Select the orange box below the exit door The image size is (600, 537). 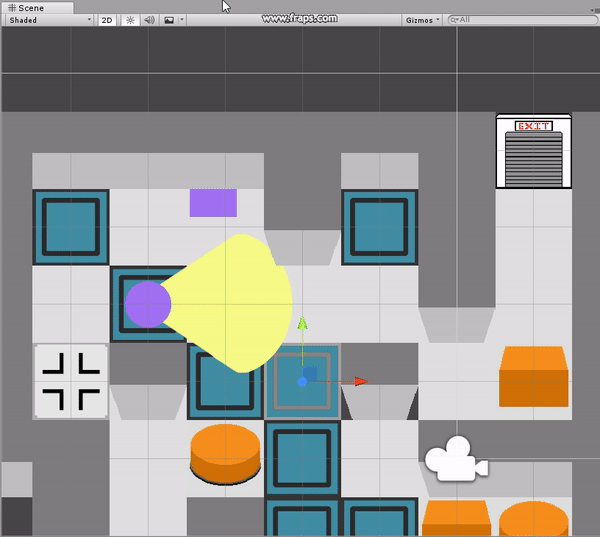pyautogui.click(x=533, y=377)
